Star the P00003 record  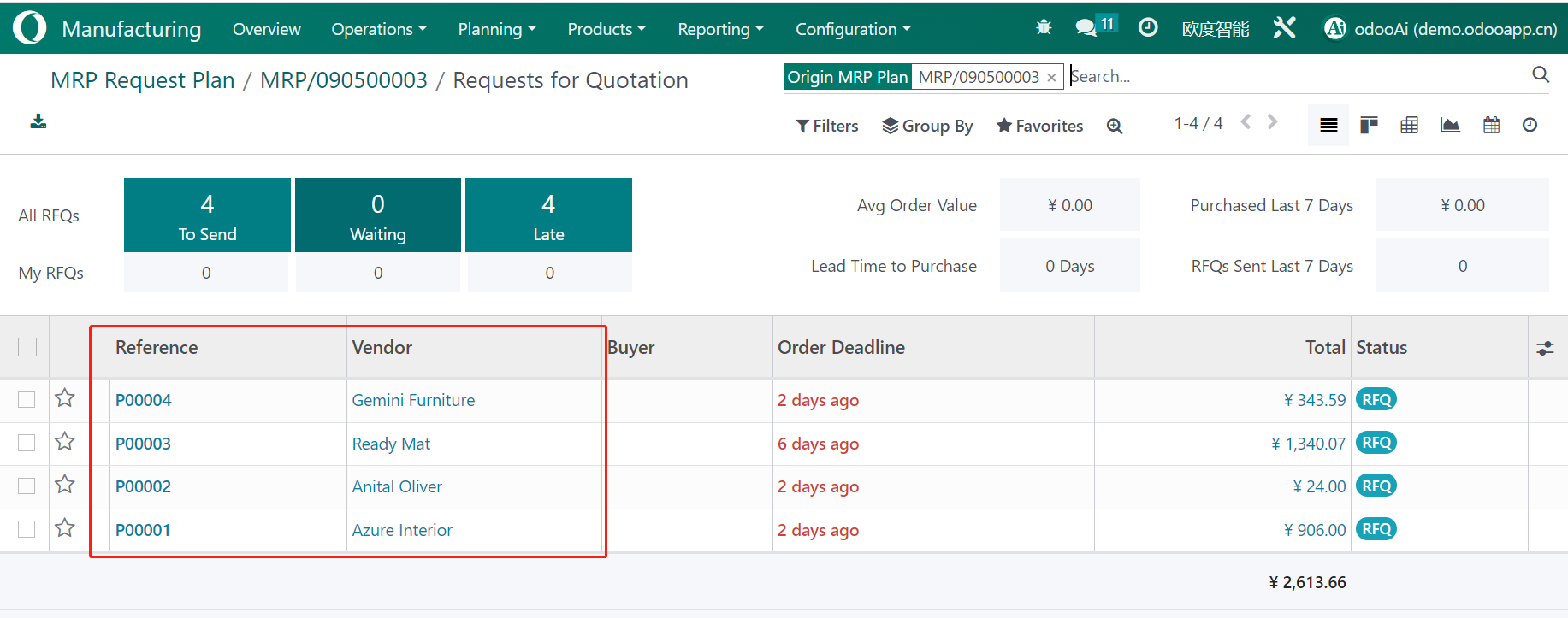(x=65, y=442)
